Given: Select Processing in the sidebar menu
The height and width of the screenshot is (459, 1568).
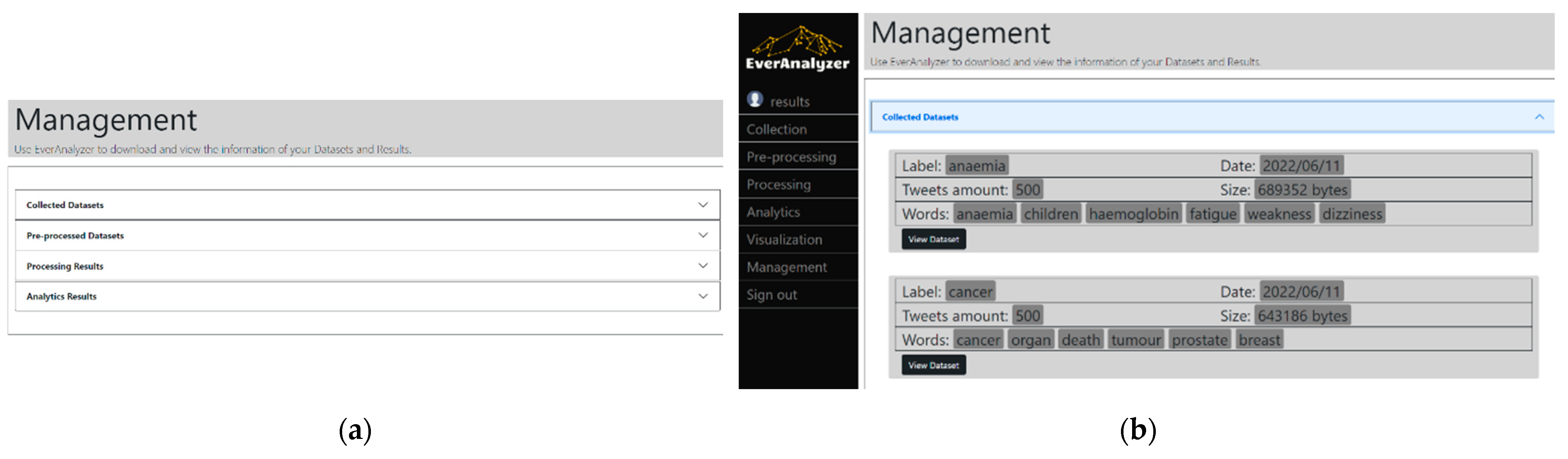Looking at the screenshot, I should pos(778,184).
